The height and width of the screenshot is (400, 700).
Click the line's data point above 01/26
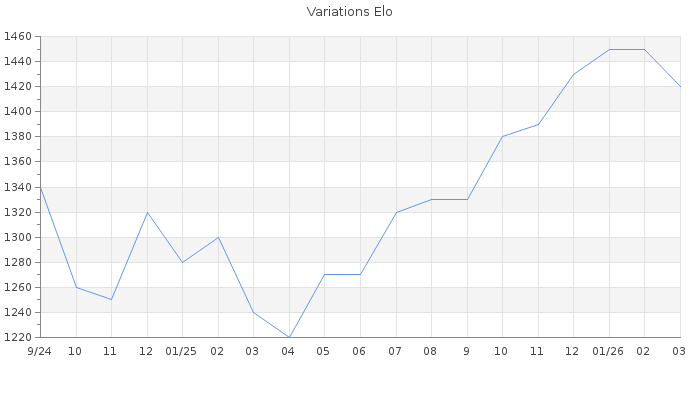[x=609, y=49]
